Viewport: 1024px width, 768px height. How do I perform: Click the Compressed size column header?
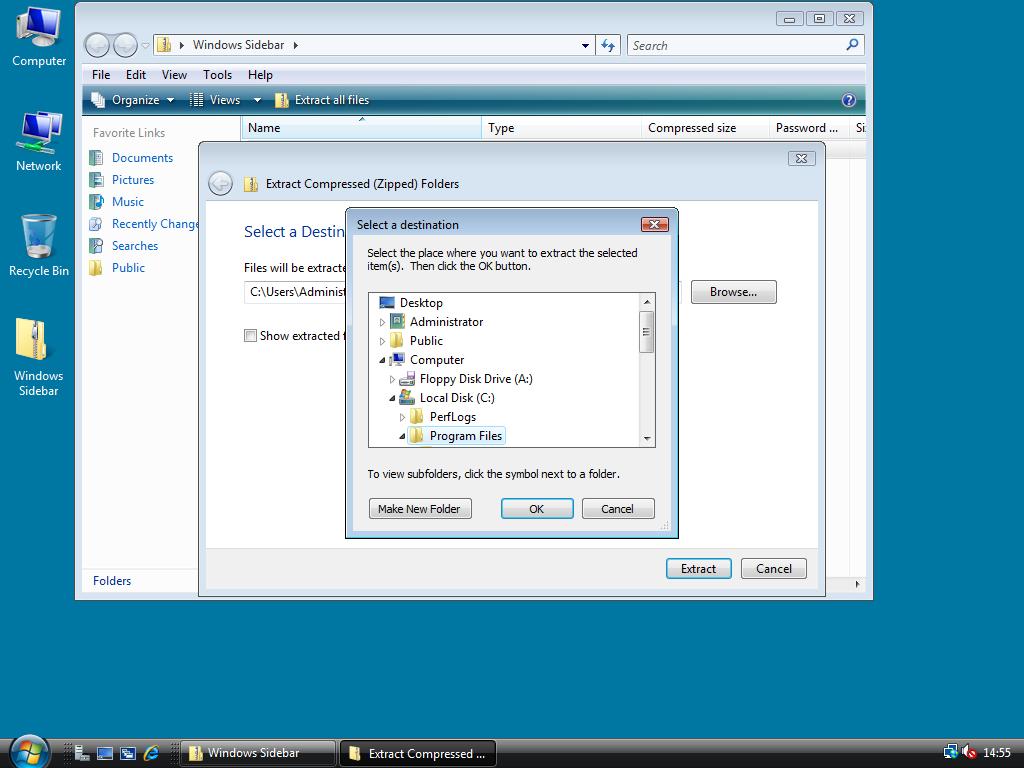[705, 128]
